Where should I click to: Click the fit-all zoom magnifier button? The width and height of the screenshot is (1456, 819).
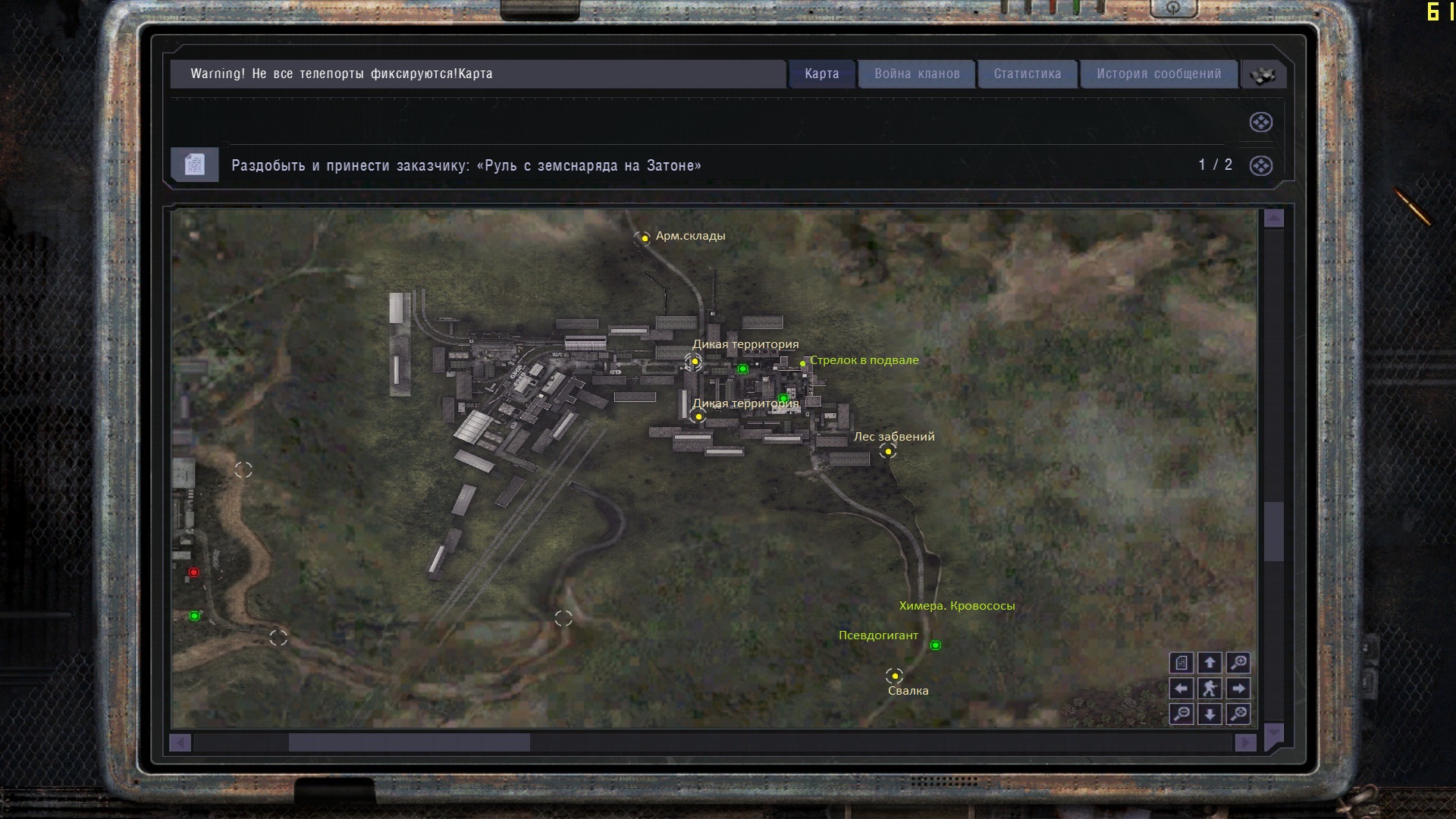(1238, 714)
